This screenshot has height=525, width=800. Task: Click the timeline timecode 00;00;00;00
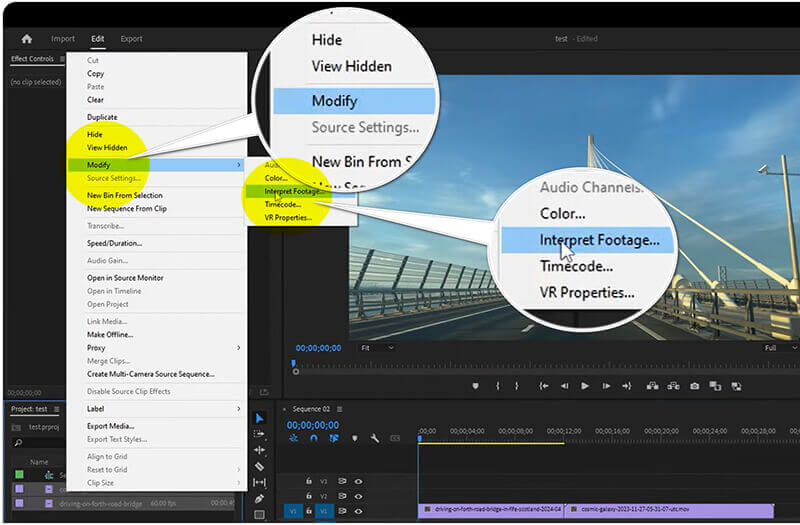pos(313,425)
